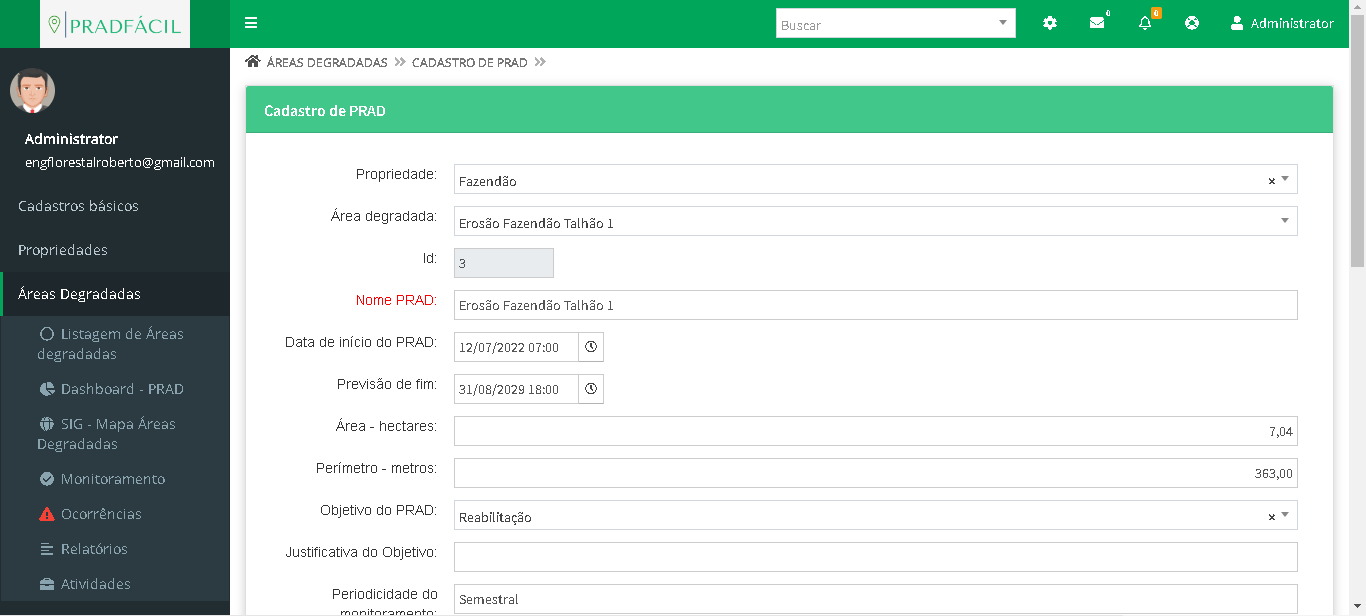This screenshot has width=1366, height=616.
Task: Open the Ocorrências page
Action: click(100, 514)
